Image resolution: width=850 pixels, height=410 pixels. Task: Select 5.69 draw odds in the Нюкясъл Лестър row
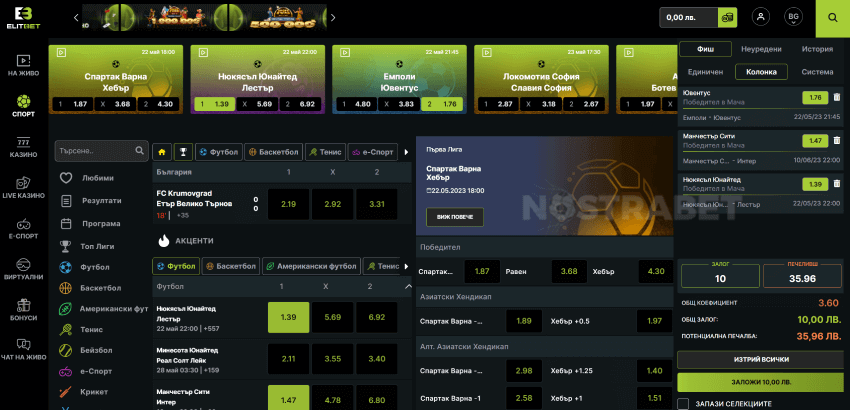pyautogui.click(x=332, y=317)
